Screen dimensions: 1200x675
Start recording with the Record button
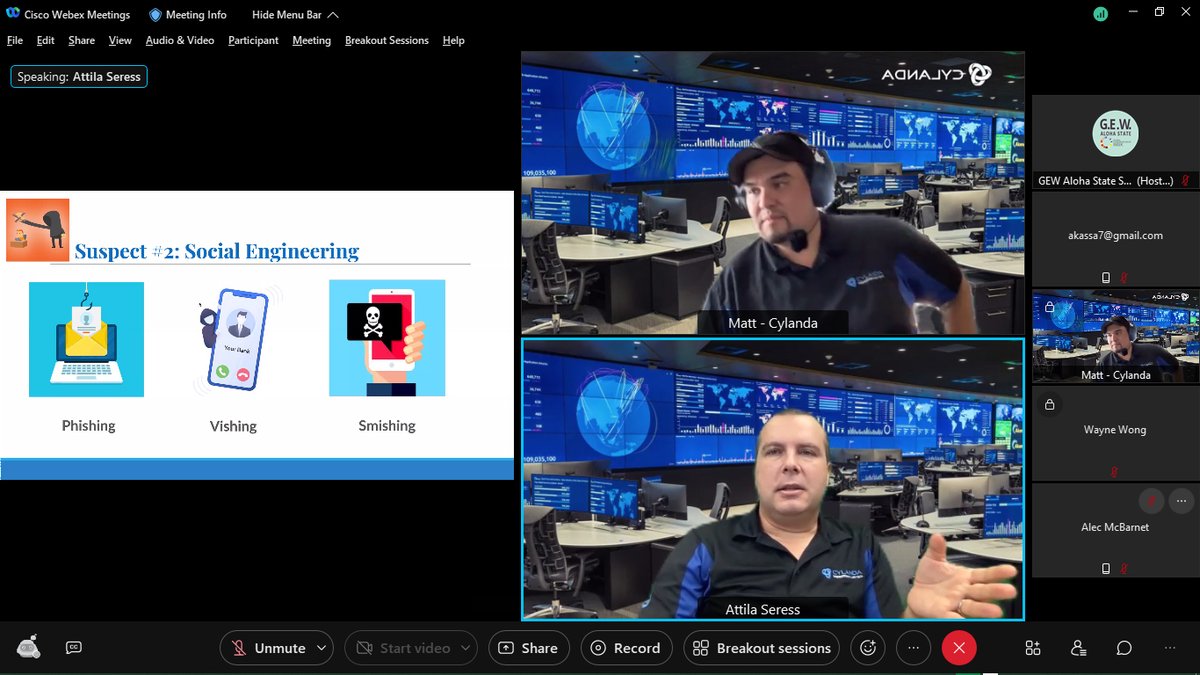click(x=626, y=648)
